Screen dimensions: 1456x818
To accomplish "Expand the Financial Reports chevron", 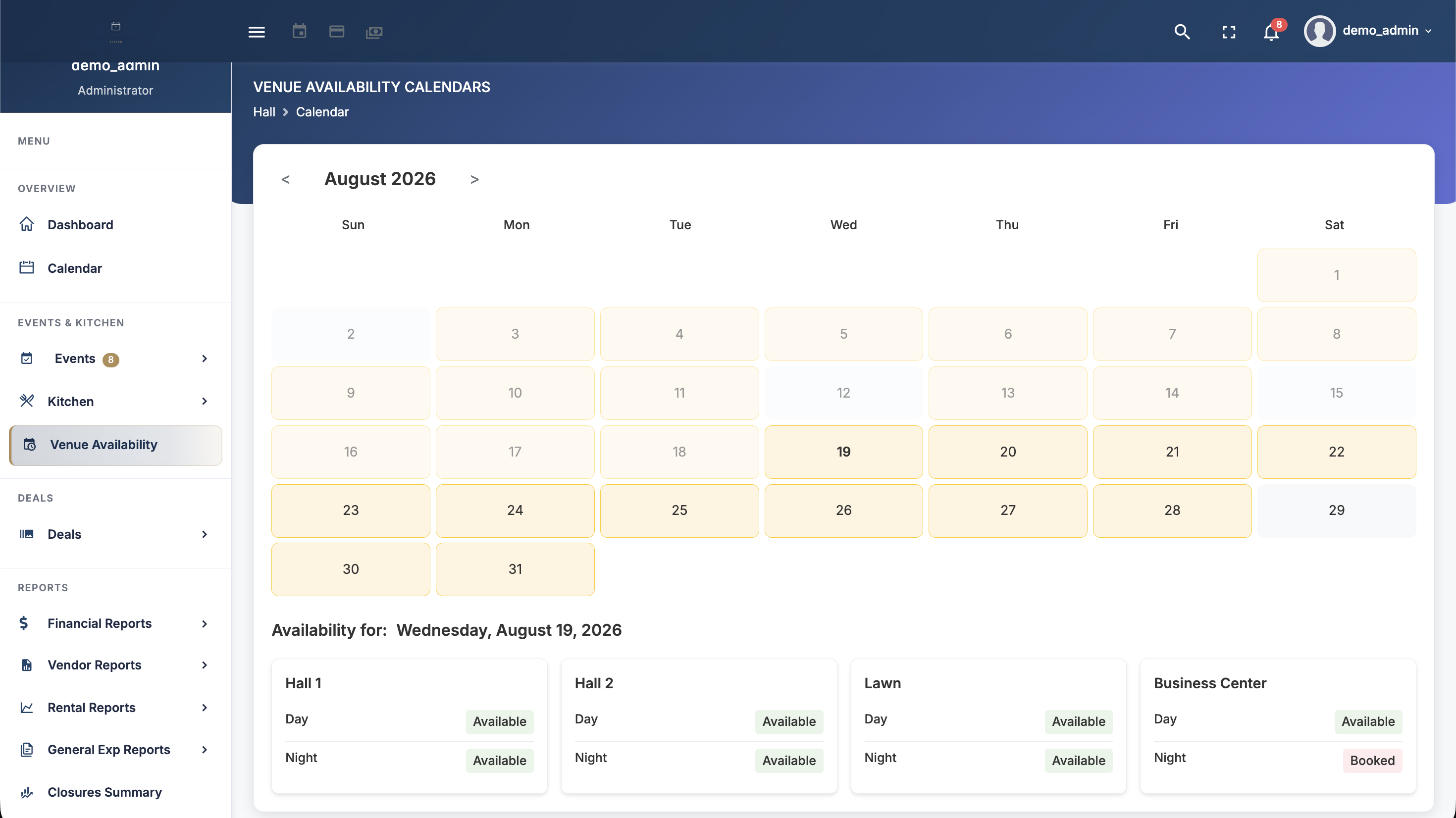I will pos(205,623).
